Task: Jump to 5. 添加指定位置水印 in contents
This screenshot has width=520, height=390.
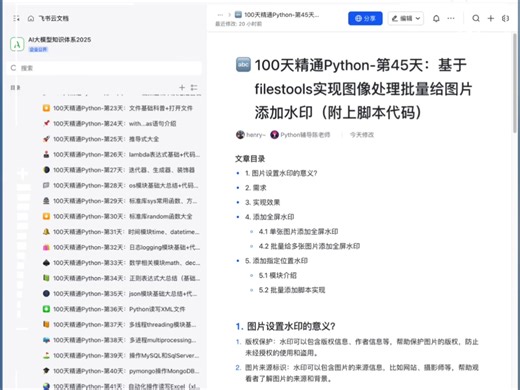Action: [x=276, y=261]
